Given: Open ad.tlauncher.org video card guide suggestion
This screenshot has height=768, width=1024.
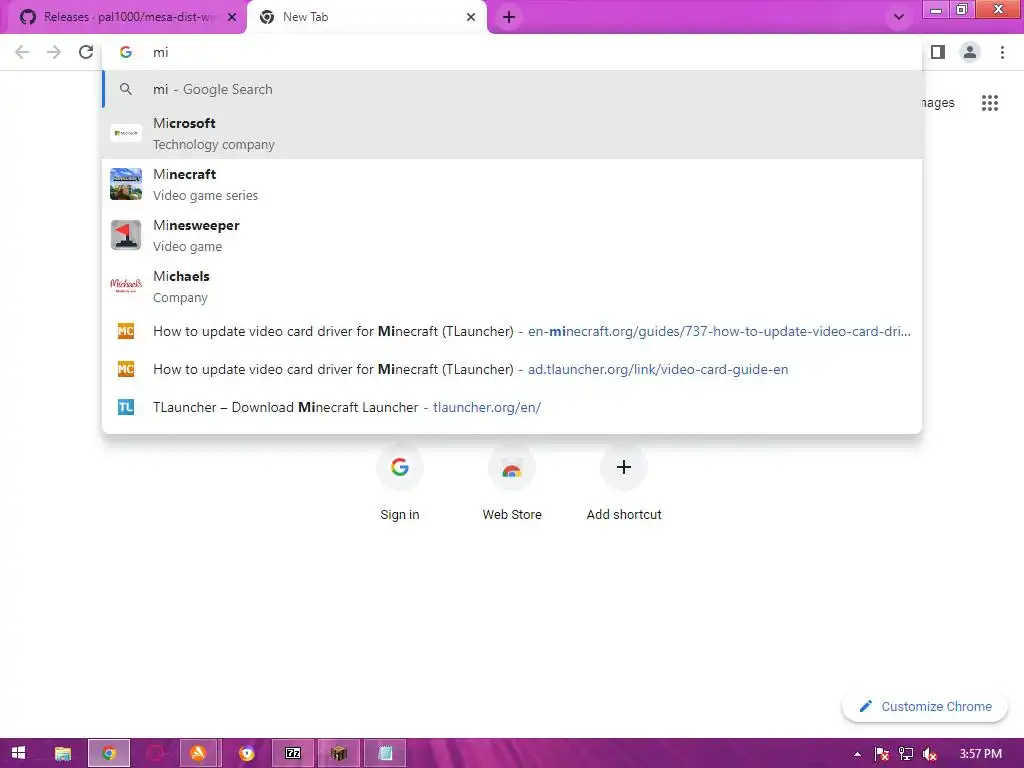Looking at the screenshot, I should point(513,369).
